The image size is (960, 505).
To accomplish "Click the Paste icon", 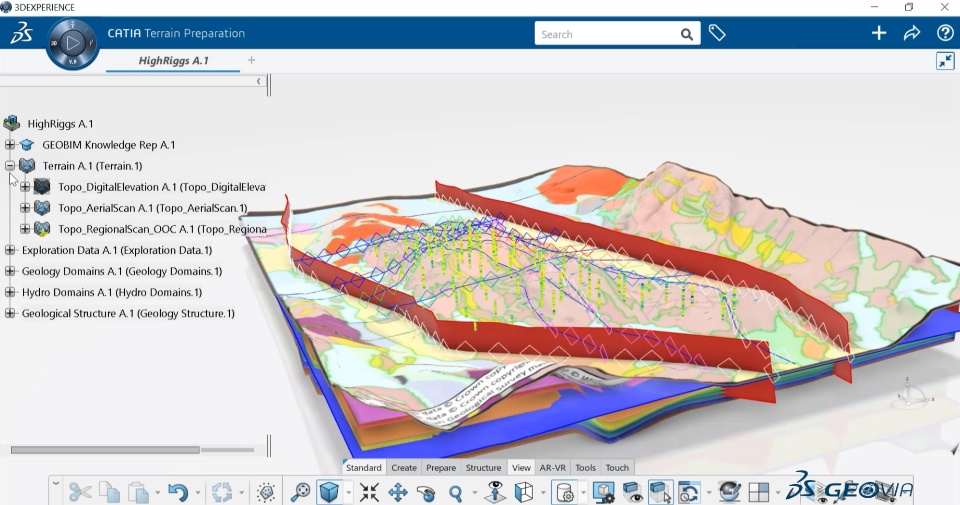I will (138, 492).
